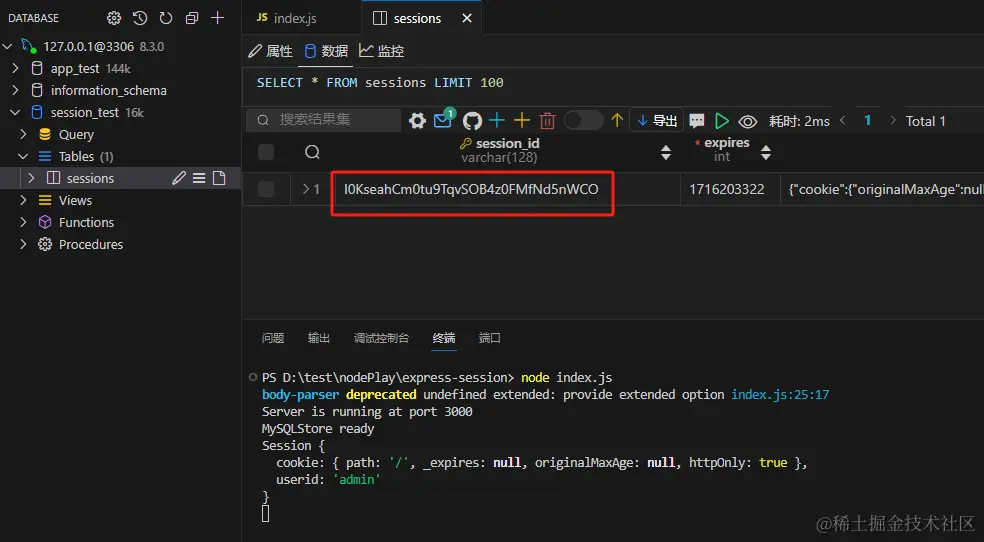Collapse the session_test database
The image size is (984, 542).
tap(16, 112)
